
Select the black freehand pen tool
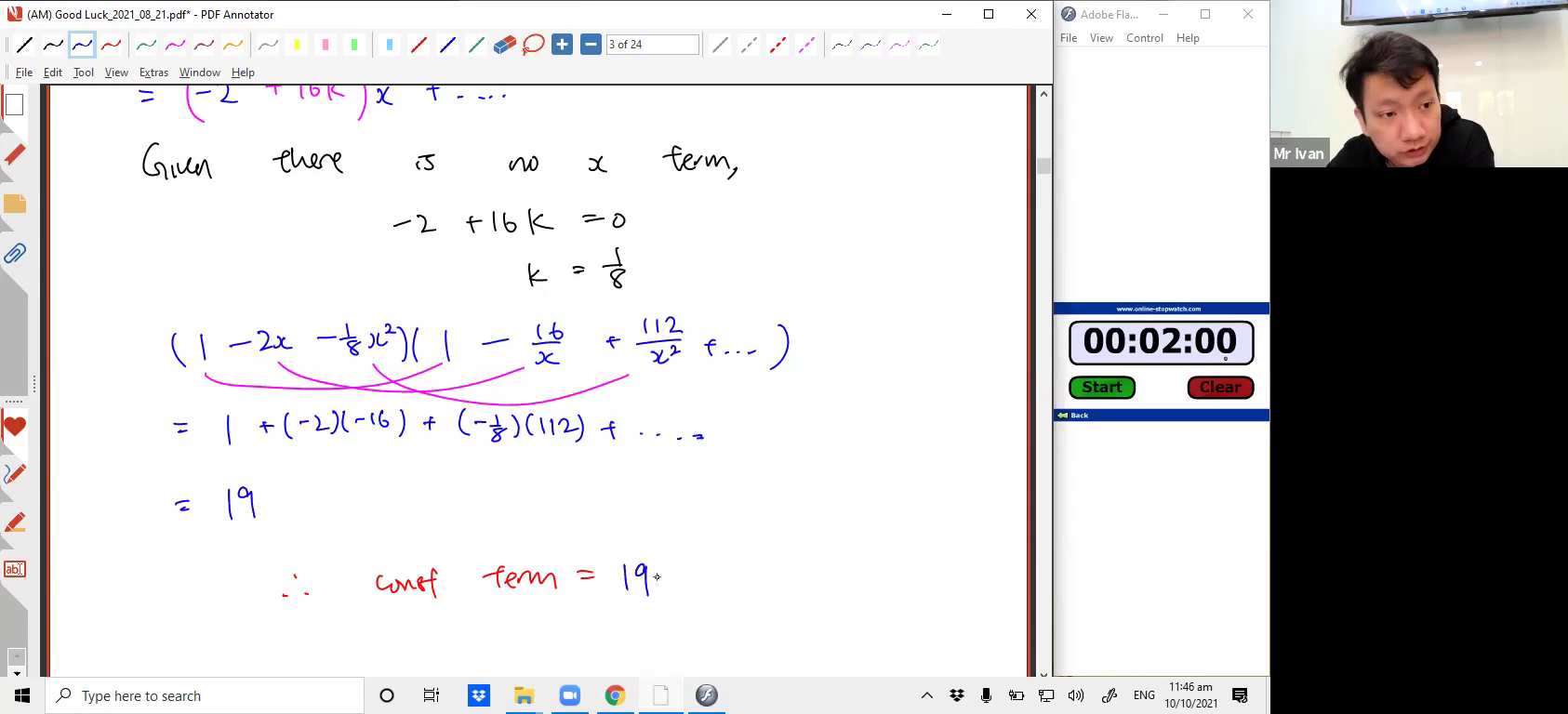pyautogui.click(x=53, y=45)
